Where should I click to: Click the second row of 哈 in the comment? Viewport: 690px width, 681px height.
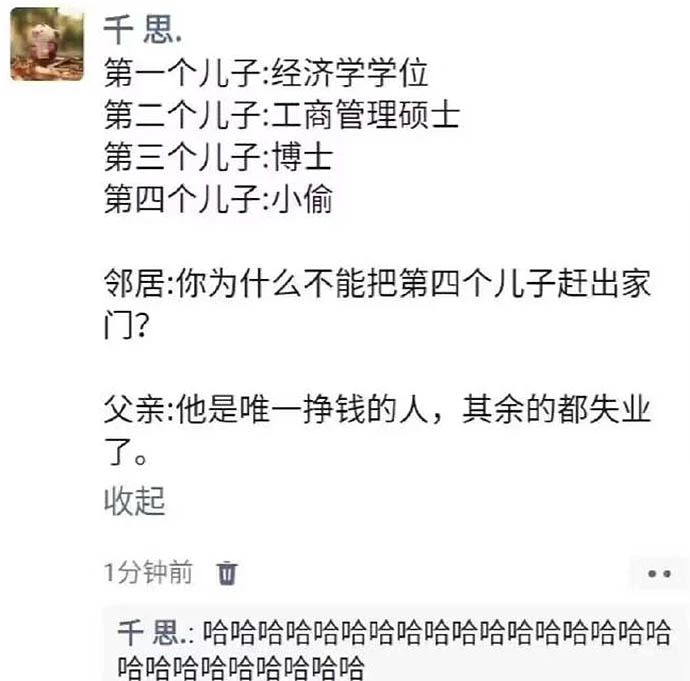(x=241, y=667)
